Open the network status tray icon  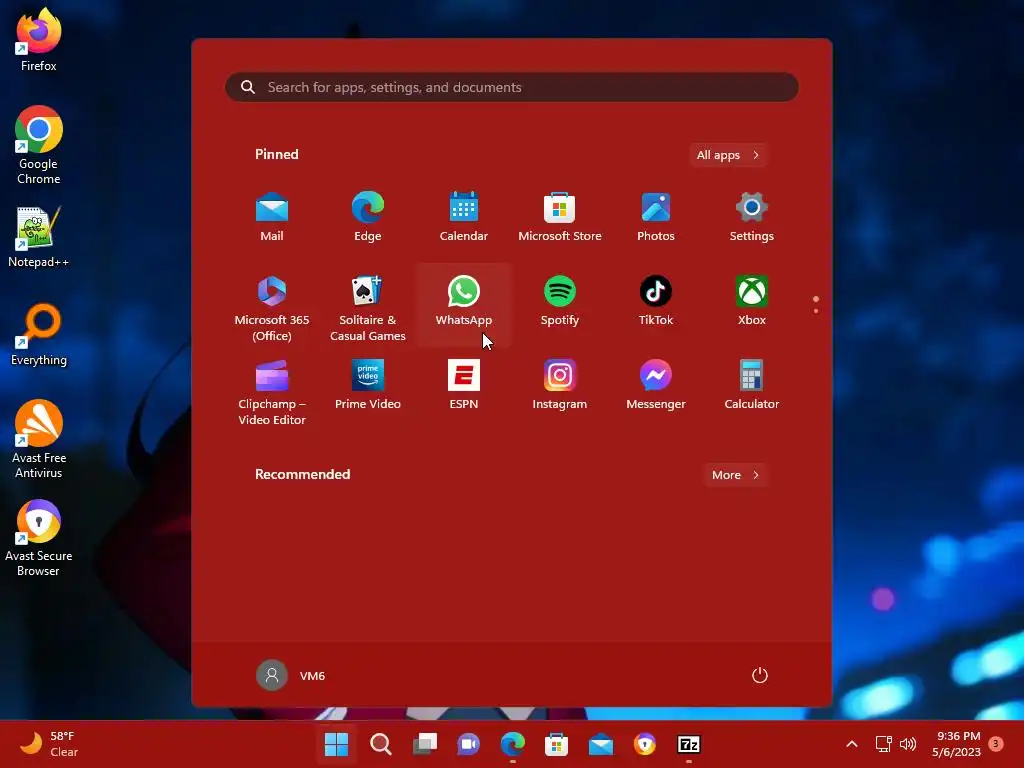tap(884, 744)
